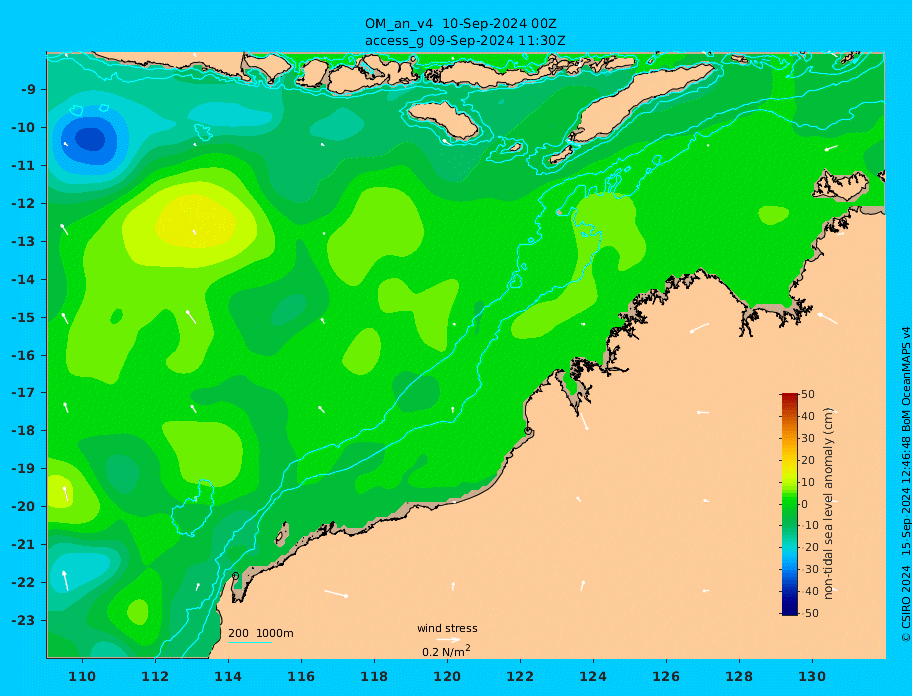The image size is (912, 696).
Task: Click the "0.2 N/m2" wind stress scale value
Action: [x=446, y=651]
